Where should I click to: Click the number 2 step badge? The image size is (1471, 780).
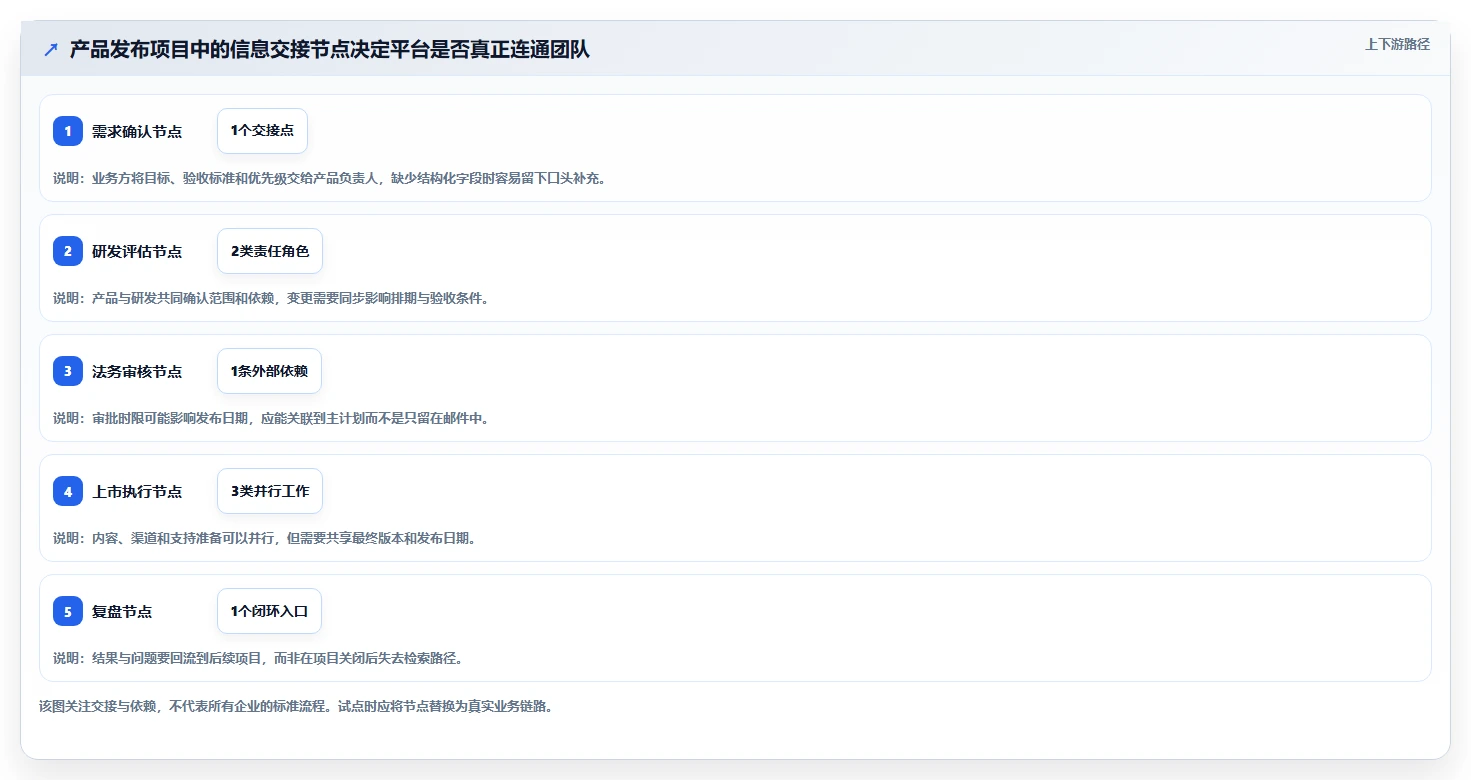pos(68,251)
